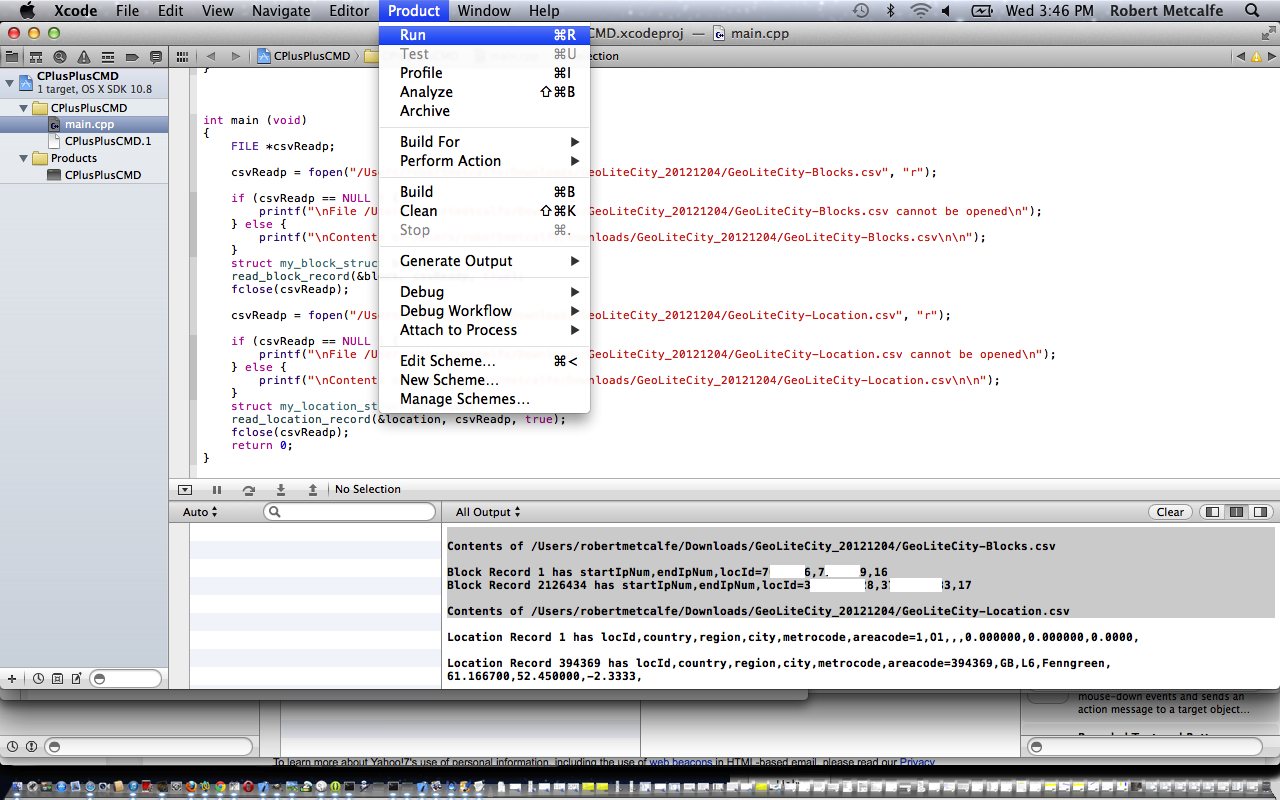Open the Project navigator folder icon
This screenshot has width=1280, height=800.
coord(11,57)
